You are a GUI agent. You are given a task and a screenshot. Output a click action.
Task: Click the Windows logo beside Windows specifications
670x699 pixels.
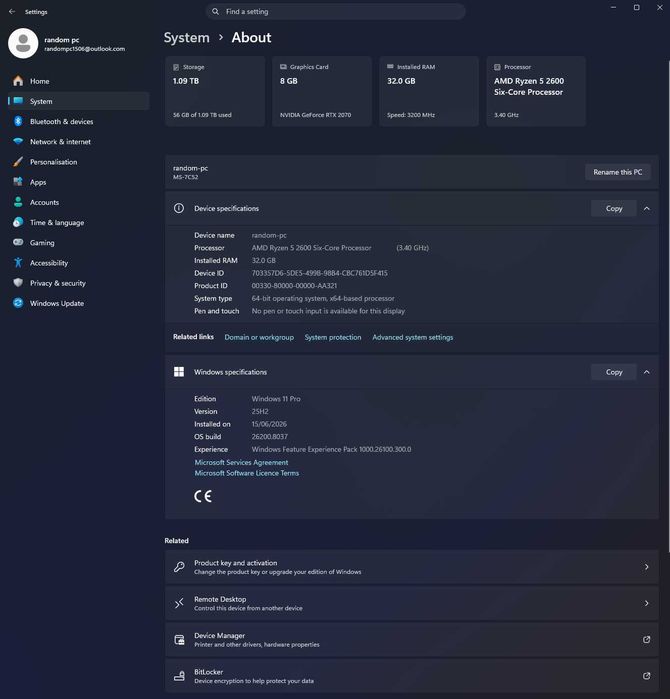click(179, 372)
